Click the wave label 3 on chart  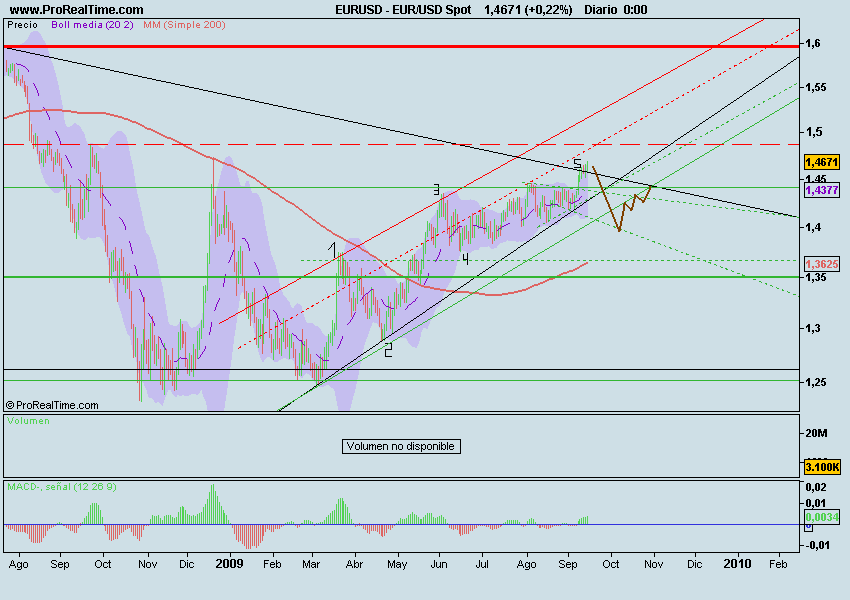click(436, 190)
